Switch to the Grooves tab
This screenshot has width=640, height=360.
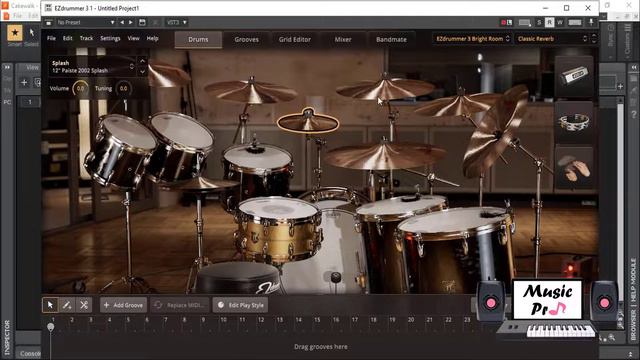[x=247, y=40]
